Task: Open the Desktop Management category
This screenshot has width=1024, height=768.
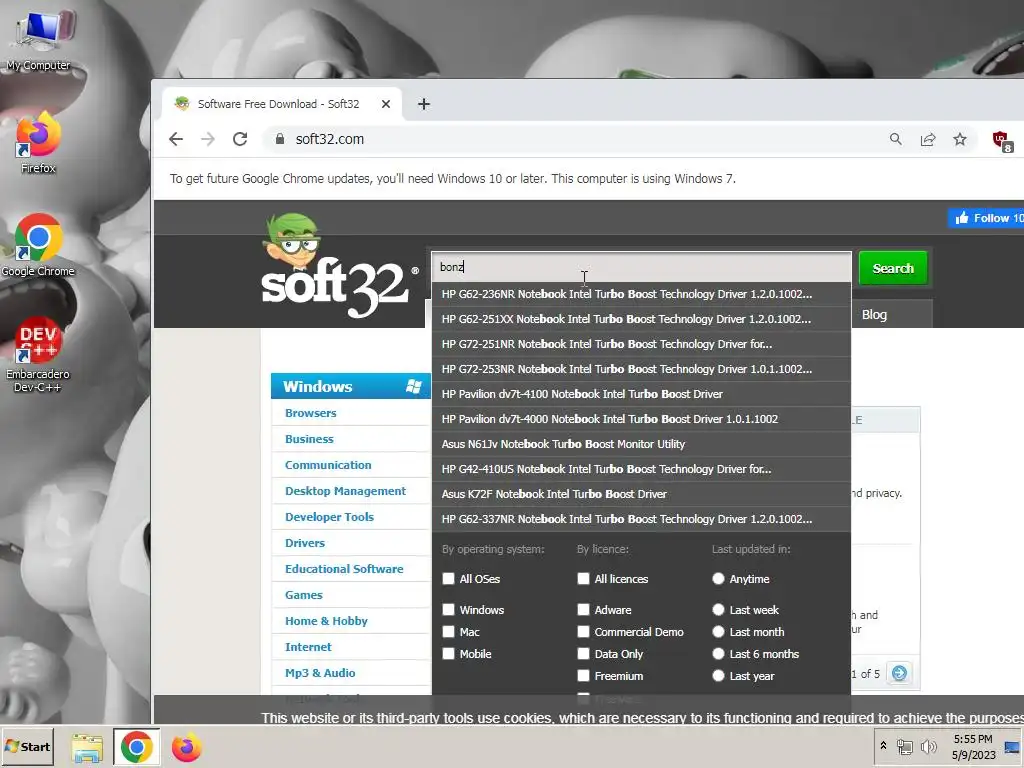Action: (345, 491)
